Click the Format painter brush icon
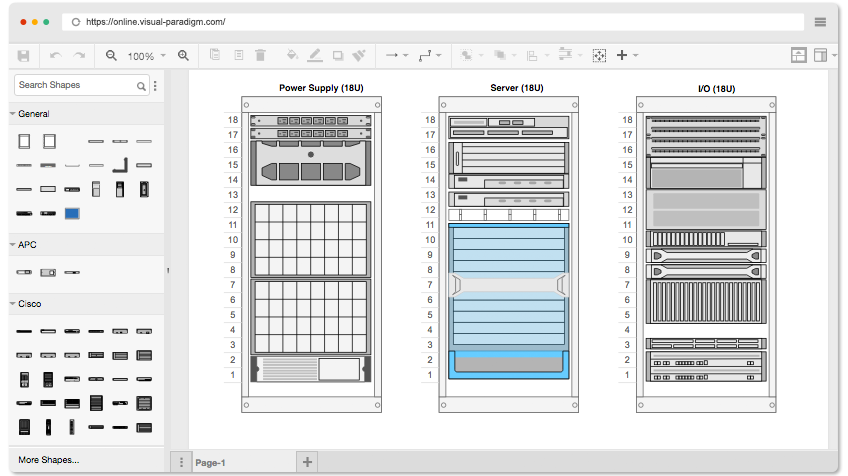 pyautogui.click(x=359, y=55)
